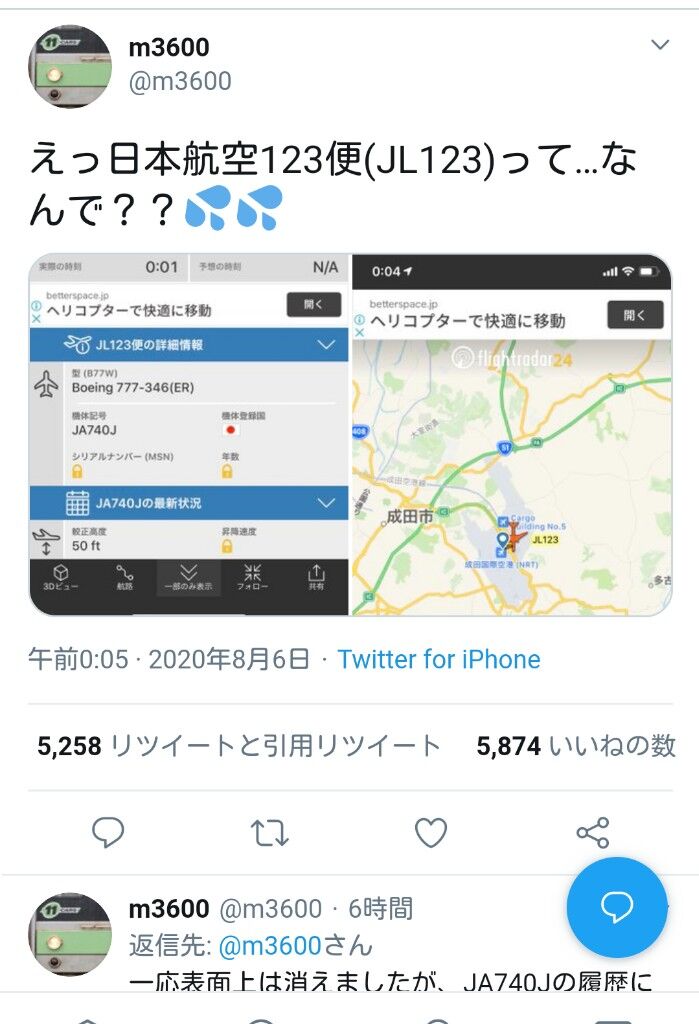Open m3600 avatar on the reply tweet
This screenshot has width=699, height=1024.
click(70, 935)
